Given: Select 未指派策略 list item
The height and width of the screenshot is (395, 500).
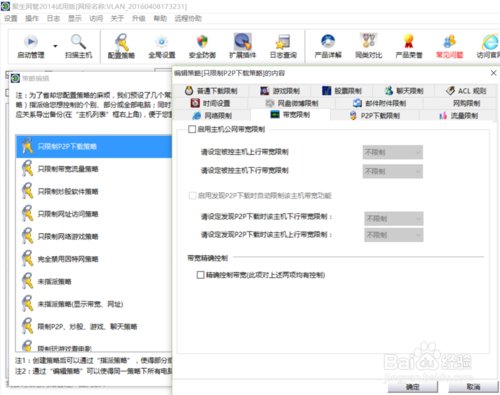Looking at the screenshot, I should [94, 281].
